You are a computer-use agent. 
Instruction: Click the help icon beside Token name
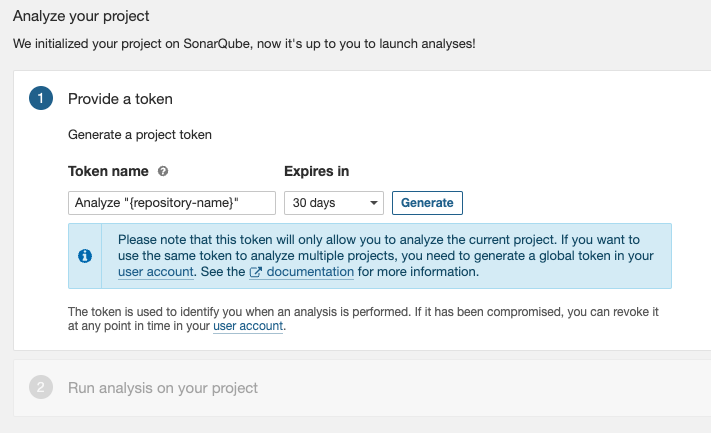coord(163,171)
